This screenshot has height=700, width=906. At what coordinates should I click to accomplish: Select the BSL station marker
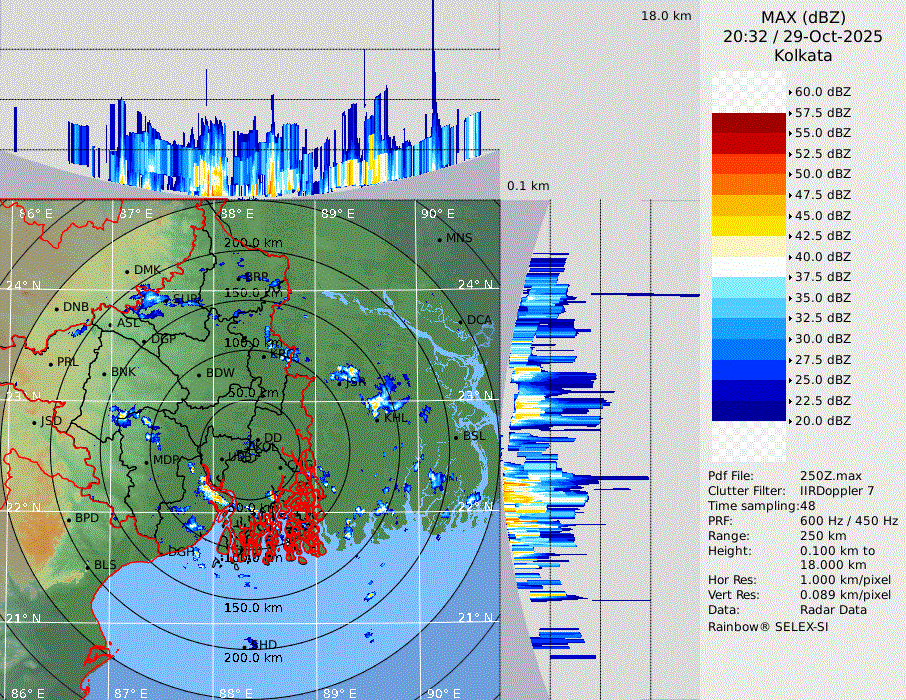click(456, 437)
